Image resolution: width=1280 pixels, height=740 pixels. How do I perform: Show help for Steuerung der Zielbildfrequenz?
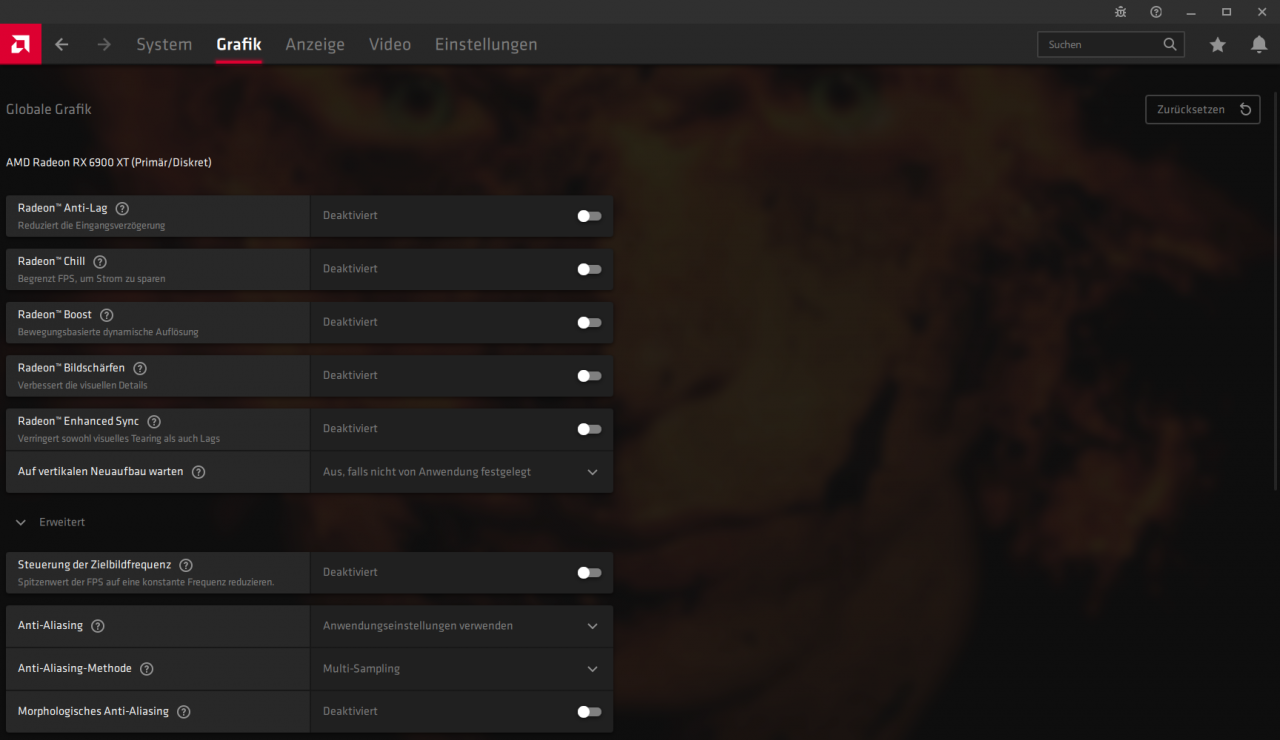[186, 565]
